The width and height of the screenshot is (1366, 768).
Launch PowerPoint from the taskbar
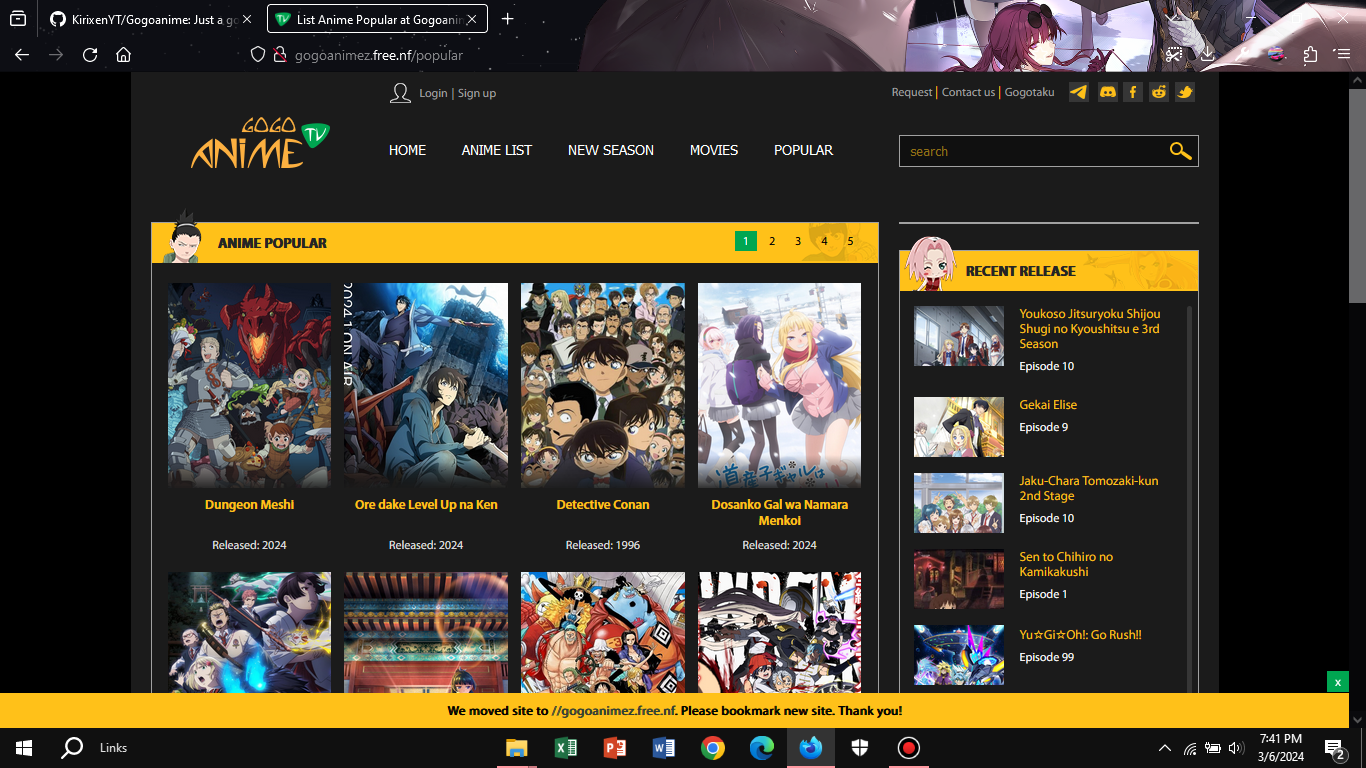615,748
